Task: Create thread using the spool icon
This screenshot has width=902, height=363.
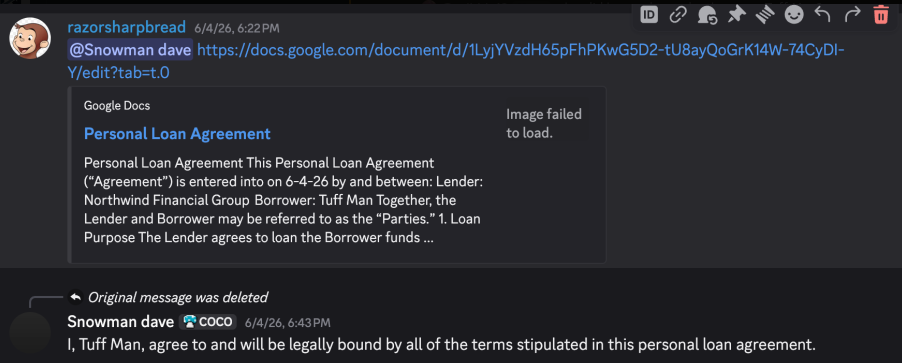Action: 765,15
